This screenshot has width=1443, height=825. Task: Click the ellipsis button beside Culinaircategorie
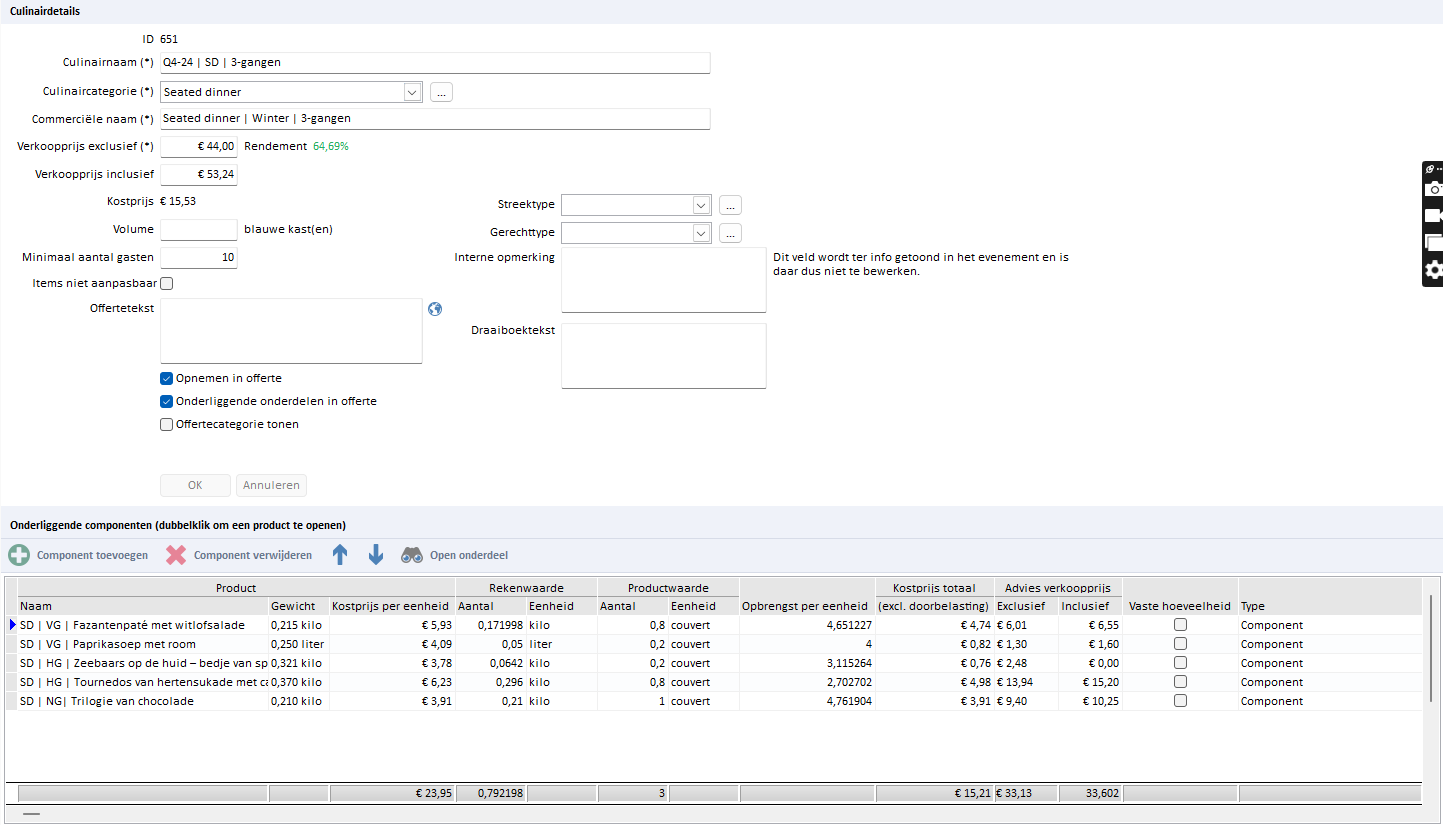pos(442,92)
